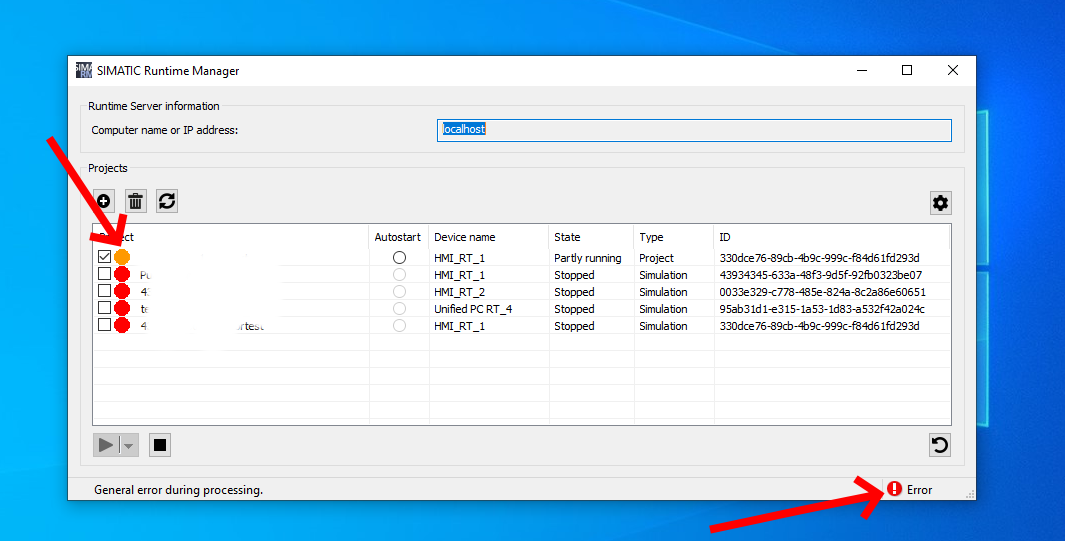Click the ID 43934345-633a-48f3-9d5f-92fb0323be07
1065x541 pixels.
[x=820, y=275]
